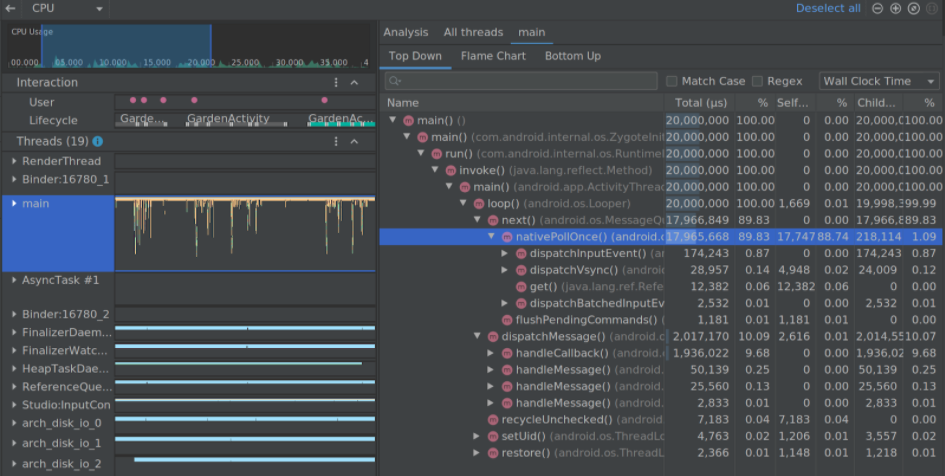
Task: Click the Threads info icon
Action: tap(97, 141)
